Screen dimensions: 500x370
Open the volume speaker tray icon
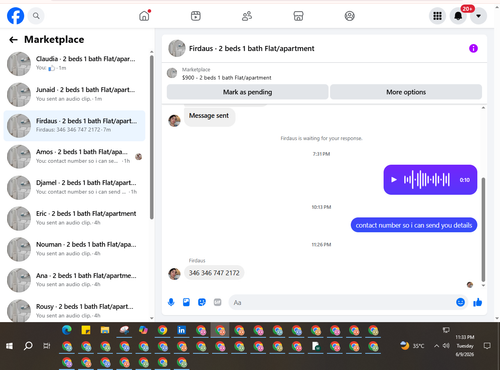tap(446, 346)
